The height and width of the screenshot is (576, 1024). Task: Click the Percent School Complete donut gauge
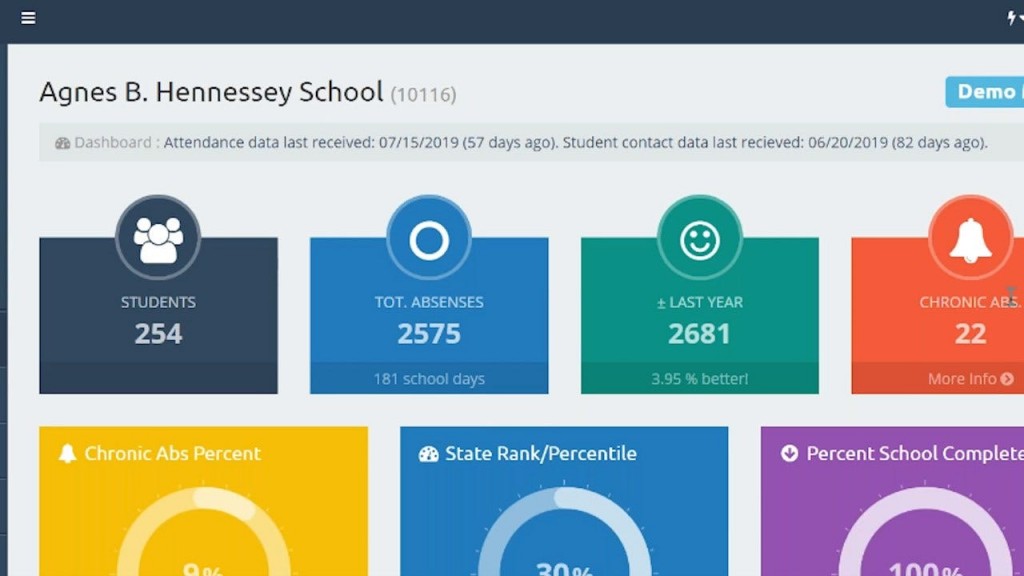pos(925,540)
